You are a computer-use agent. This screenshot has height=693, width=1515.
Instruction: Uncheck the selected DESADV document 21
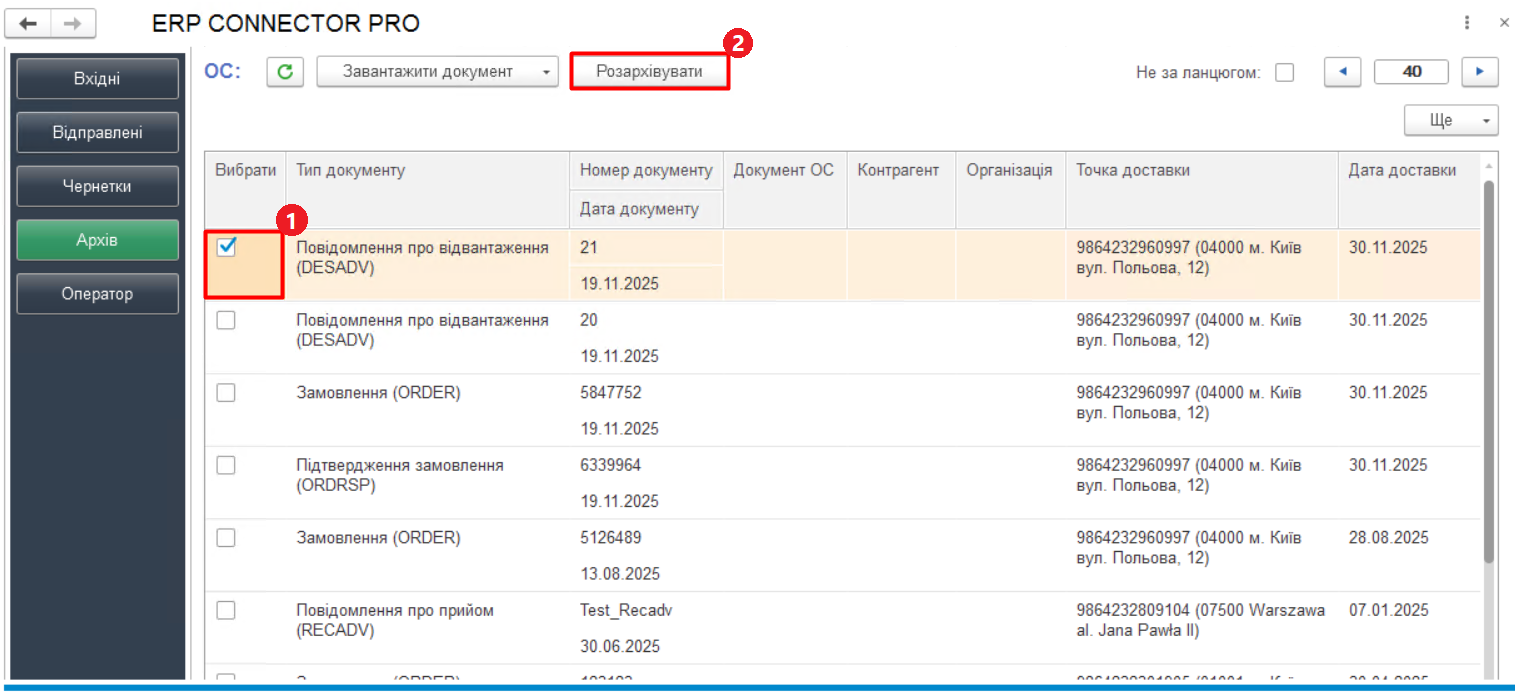(x=227, y=248)
